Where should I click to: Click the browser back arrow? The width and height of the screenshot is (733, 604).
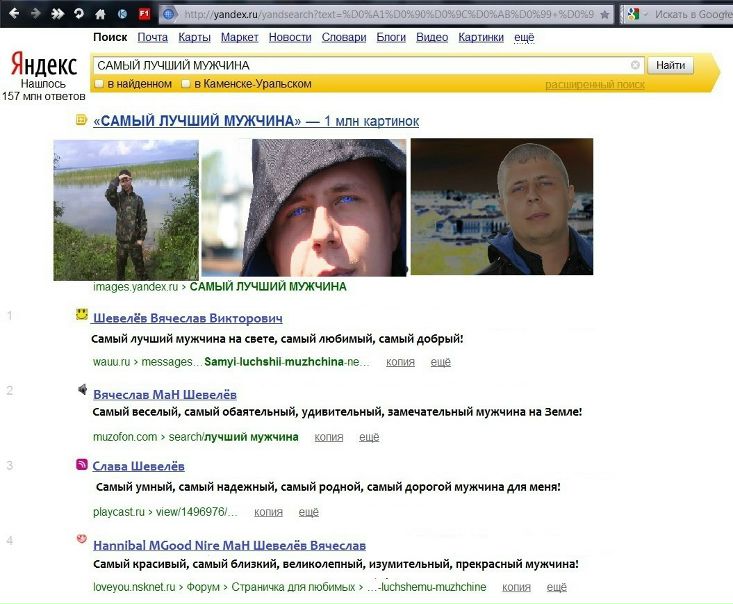click(13, 14)
